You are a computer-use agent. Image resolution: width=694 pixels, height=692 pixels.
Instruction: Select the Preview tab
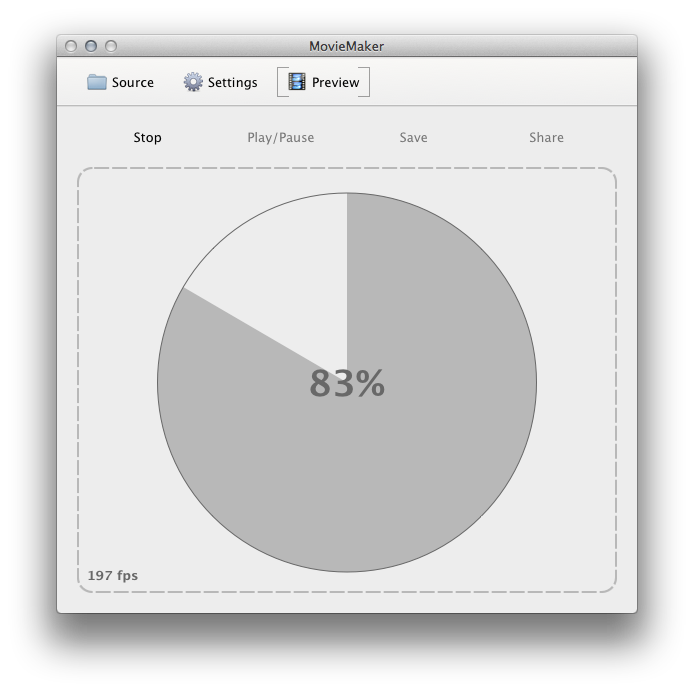point(324,82)
